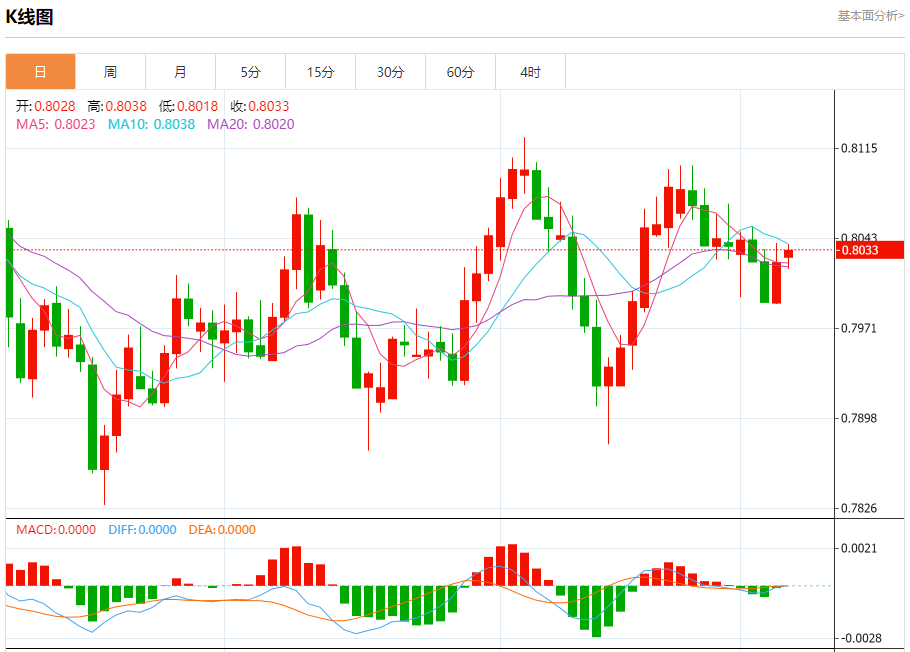
Task: Click the 低:0.8018 low value
Action: [188, 106]
